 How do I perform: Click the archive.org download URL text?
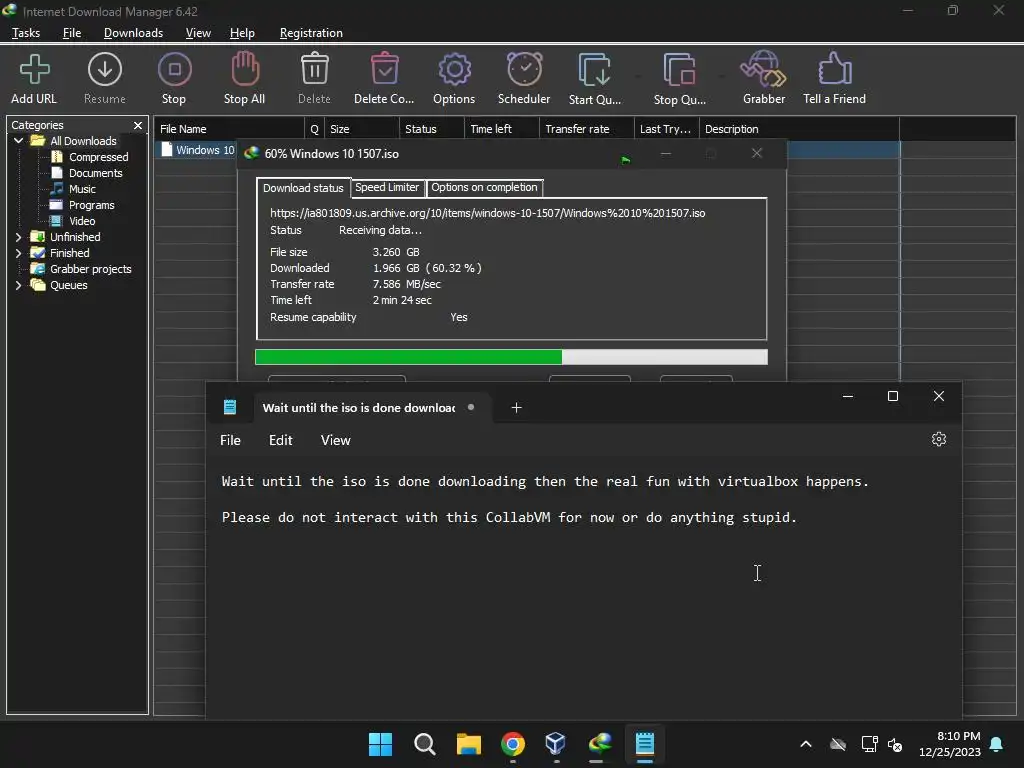pos(487,213)
